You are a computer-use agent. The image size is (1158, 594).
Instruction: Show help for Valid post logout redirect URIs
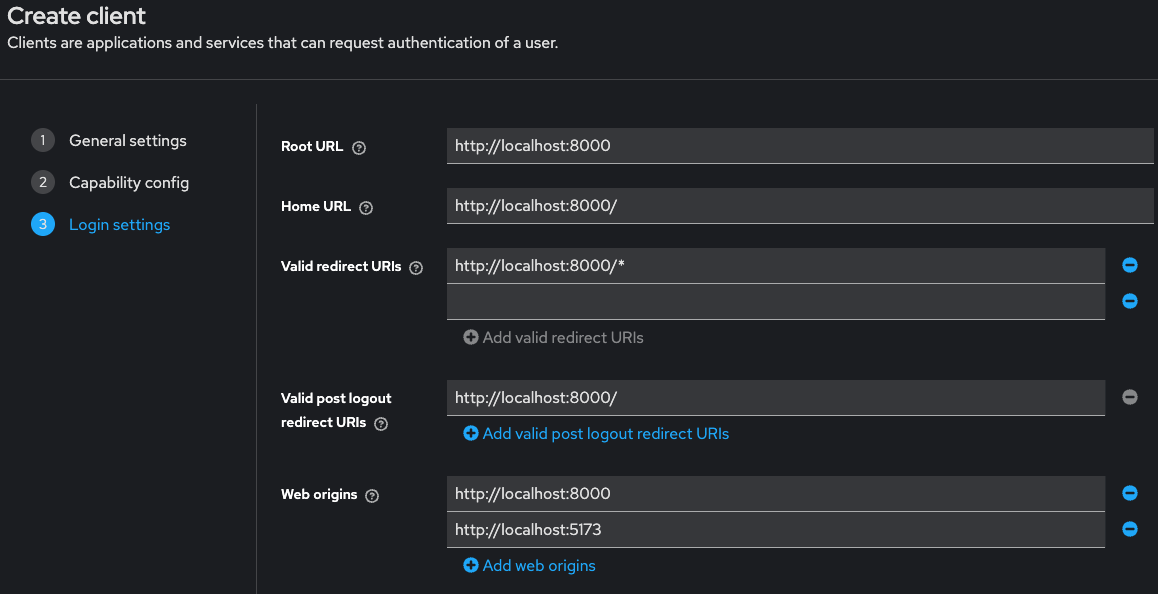[380, 424]
